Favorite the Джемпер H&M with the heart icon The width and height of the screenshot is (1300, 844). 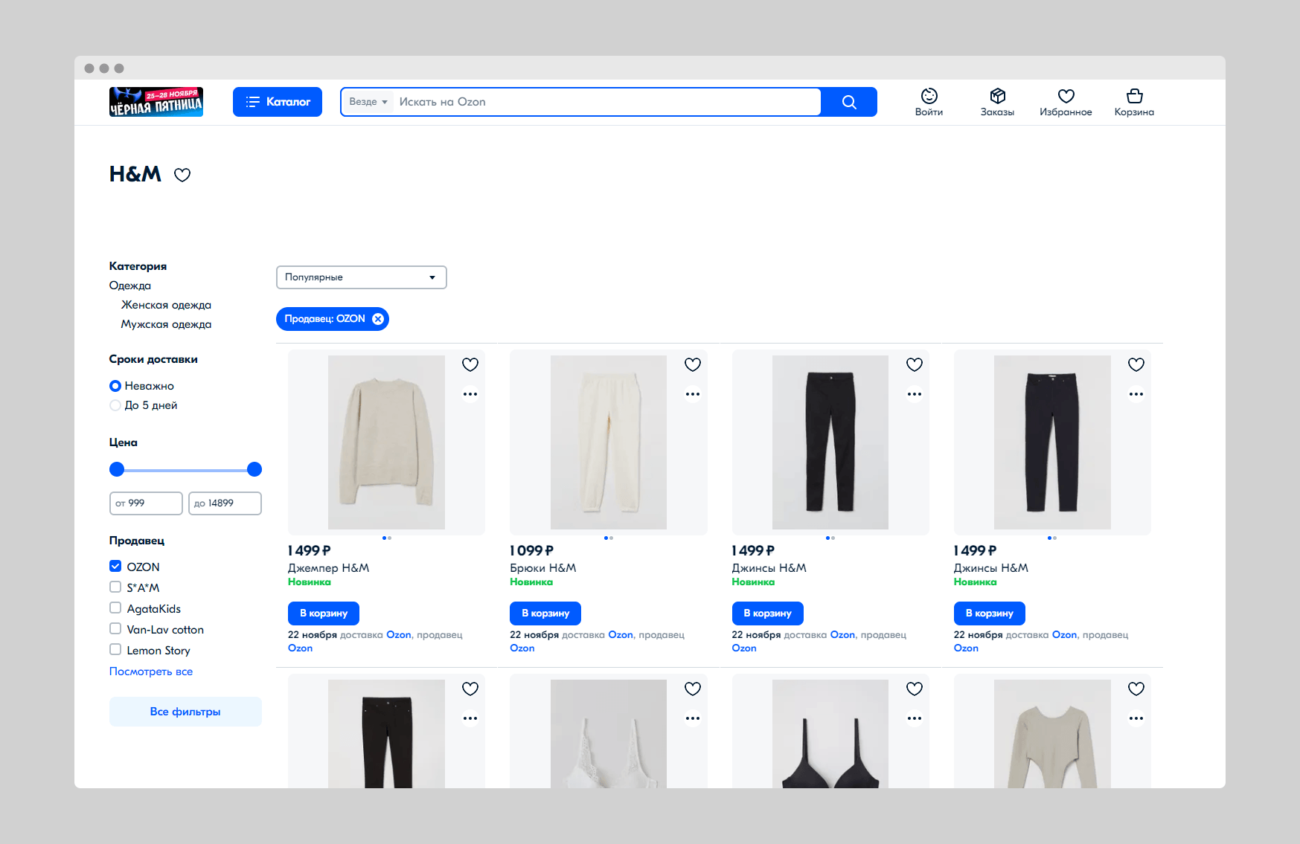470,364
